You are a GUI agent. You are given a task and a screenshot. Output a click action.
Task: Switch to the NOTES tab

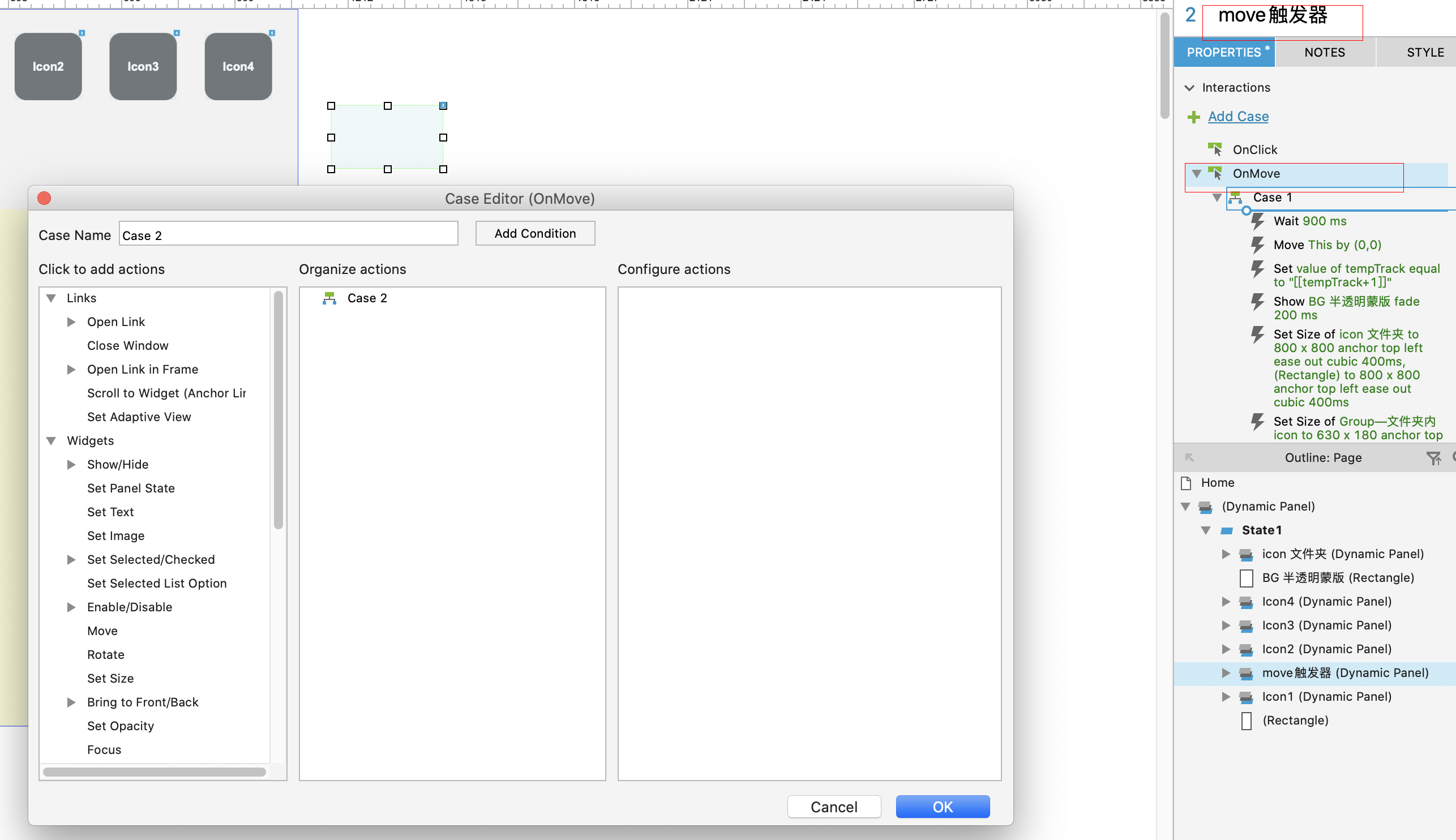(1325, 53)
